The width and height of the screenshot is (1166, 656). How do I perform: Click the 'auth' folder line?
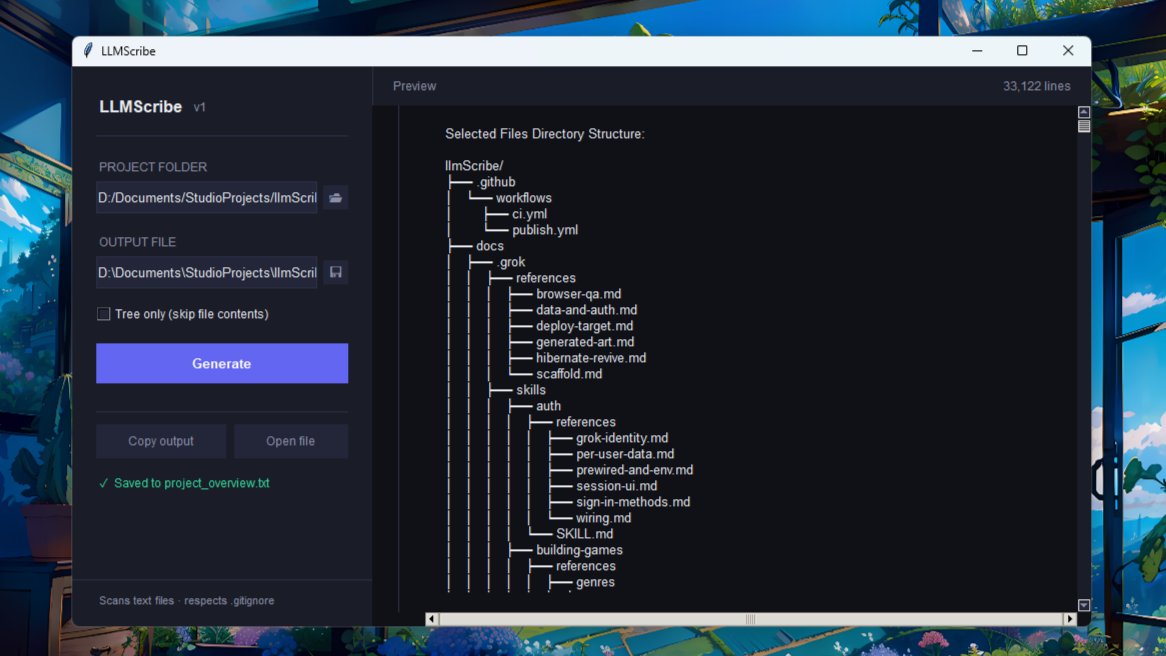coord(548,406)
